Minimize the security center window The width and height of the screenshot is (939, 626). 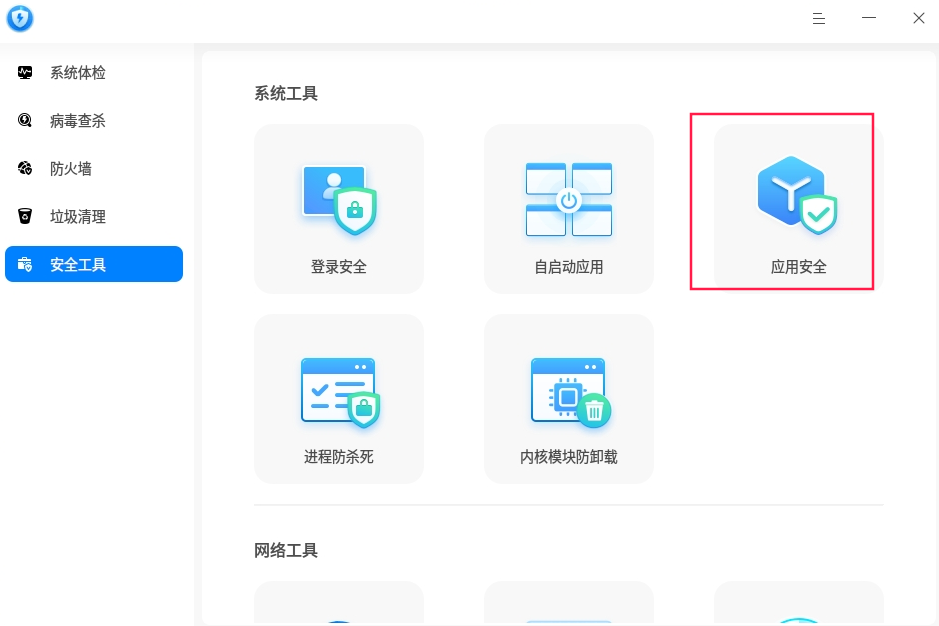pos(869,18)
